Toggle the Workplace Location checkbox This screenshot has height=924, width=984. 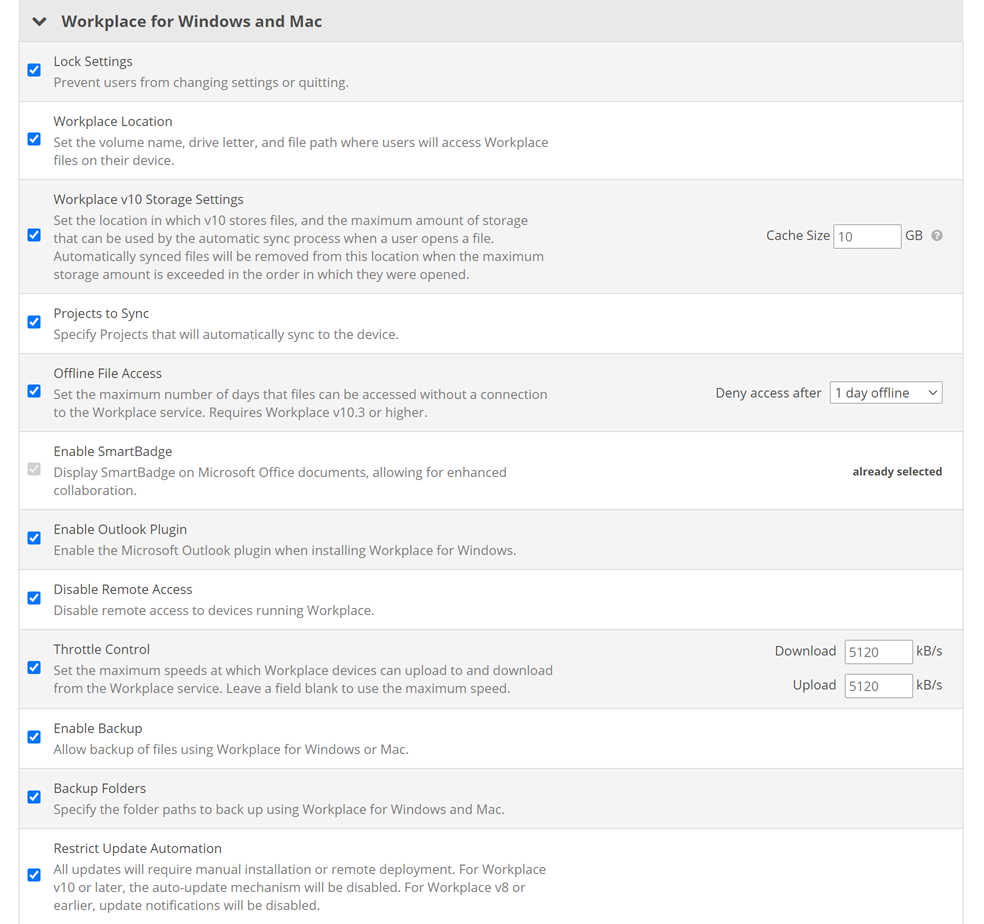(x=34, y=139)
